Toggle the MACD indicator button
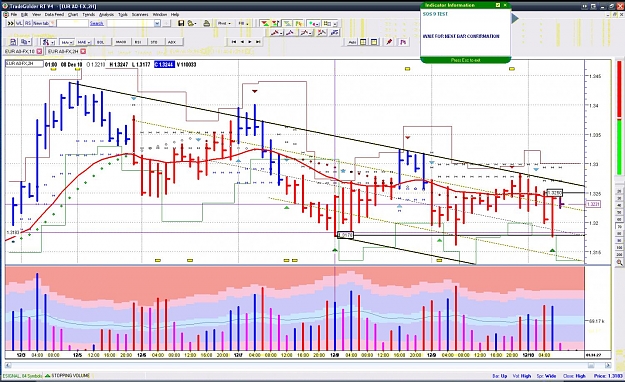This screenshot has width=625, height=382. click(121, 42)
